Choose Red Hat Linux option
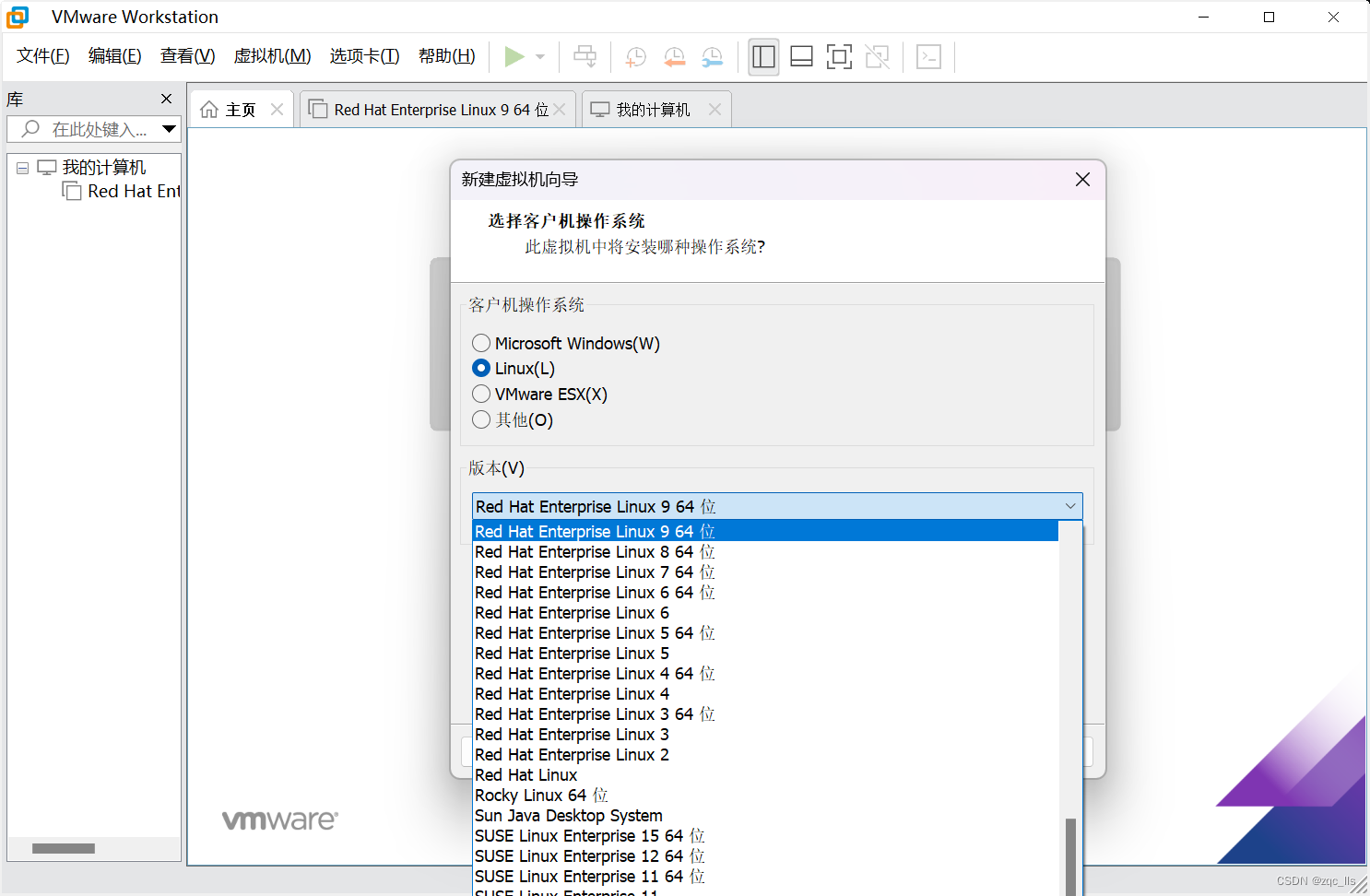 click(765, 775)
